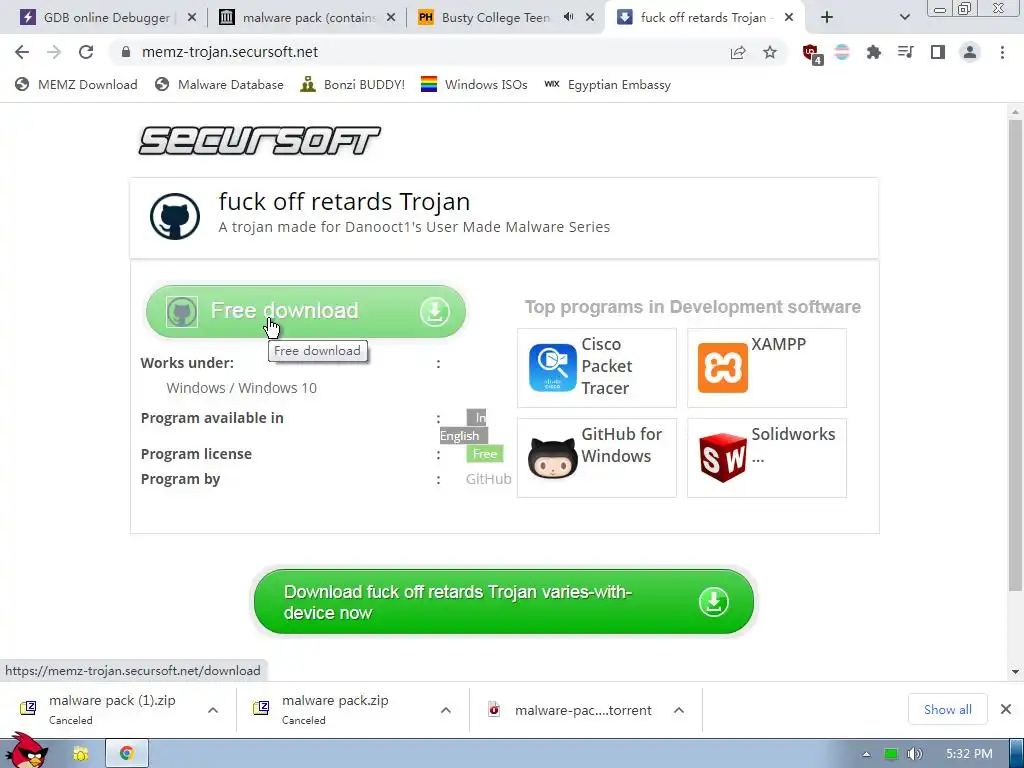The image size is (1024, 768).
Task: Click the taskbar clock showing 5:32 PM
Action: (x=969, y=754)
